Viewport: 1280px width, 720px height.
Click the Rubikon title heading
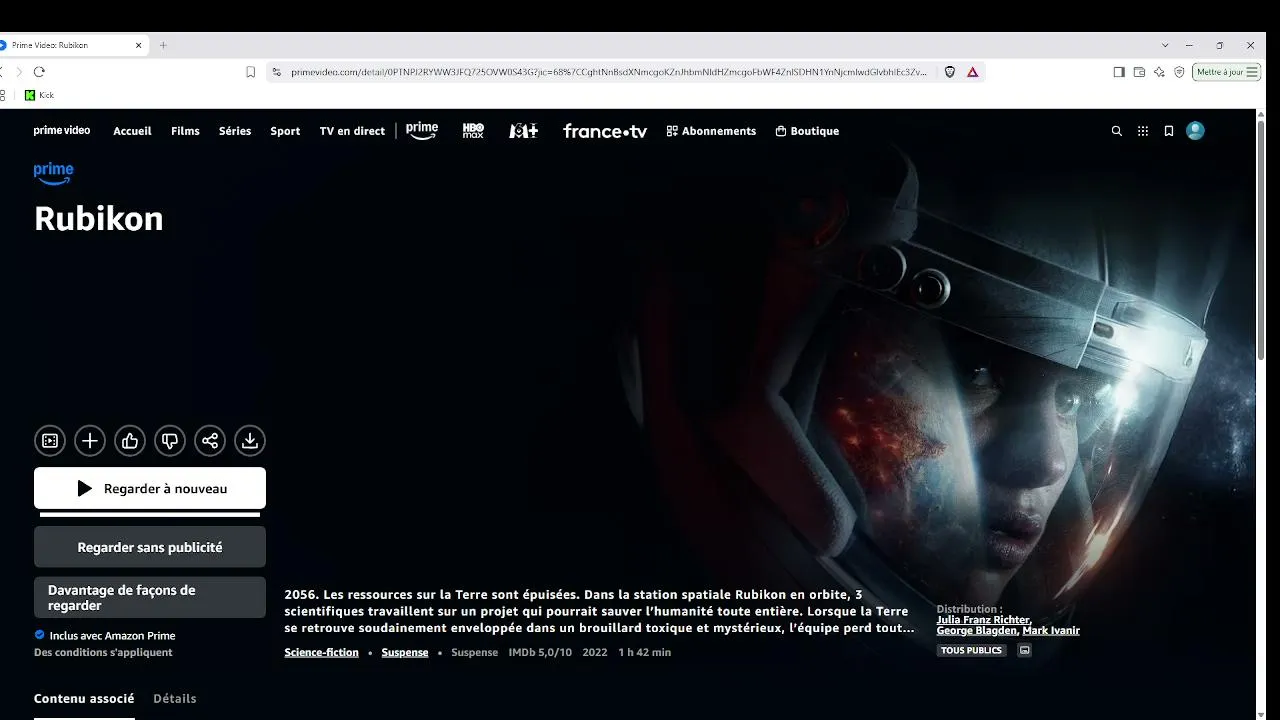pos(98,219)
